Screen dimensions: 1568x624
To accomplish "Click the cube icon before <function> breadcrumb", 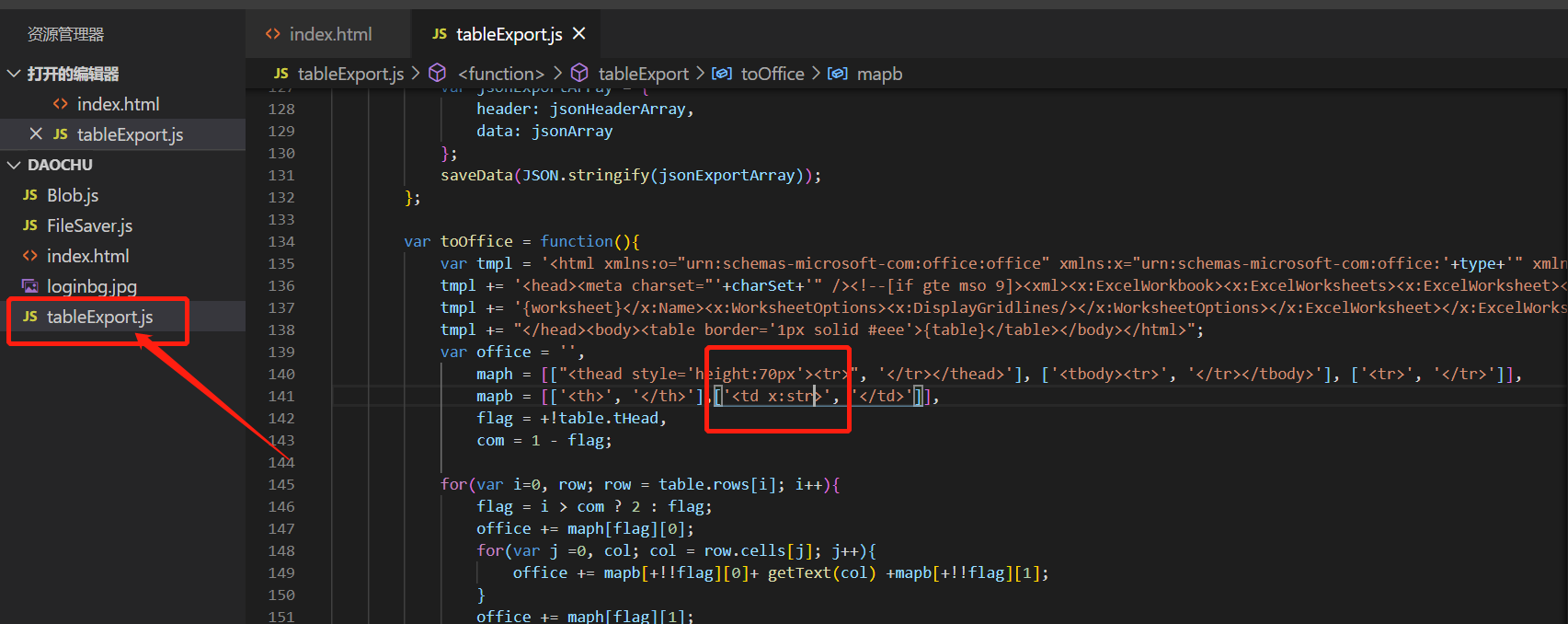I will 438,73.
